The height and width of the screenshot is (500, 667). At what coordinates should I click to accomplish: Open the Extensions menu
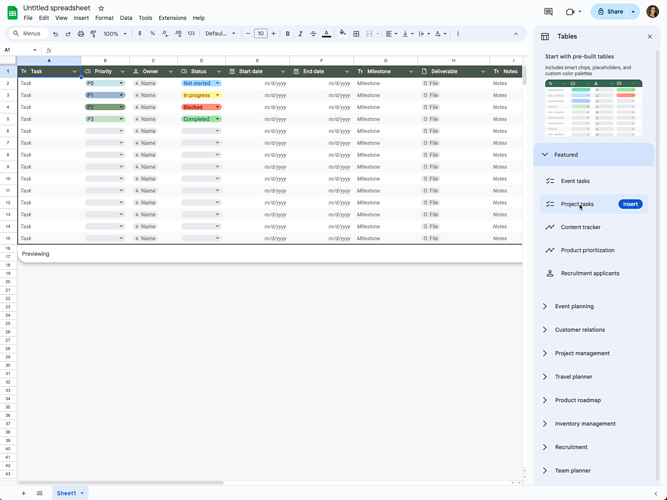[x=172, y=18]
